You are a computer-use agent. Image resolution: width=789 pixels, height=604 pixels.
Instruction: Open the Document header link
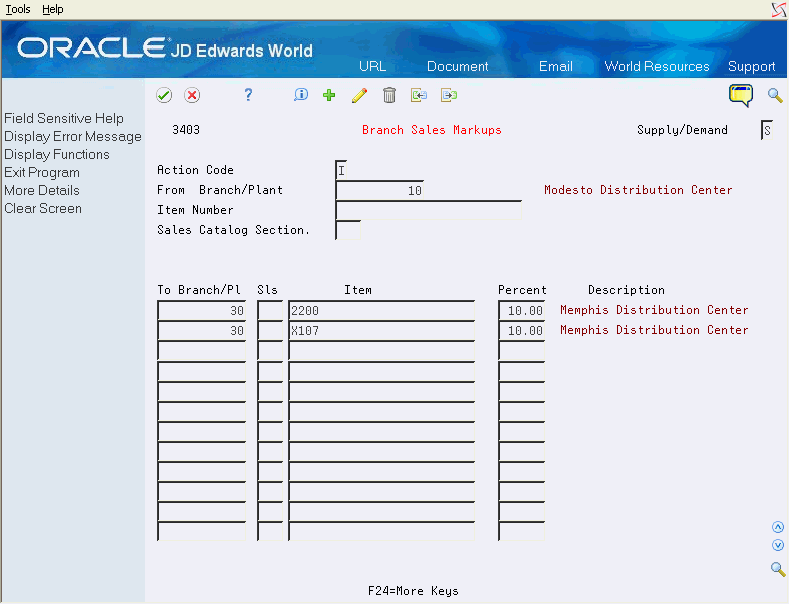tap(457, 66)
